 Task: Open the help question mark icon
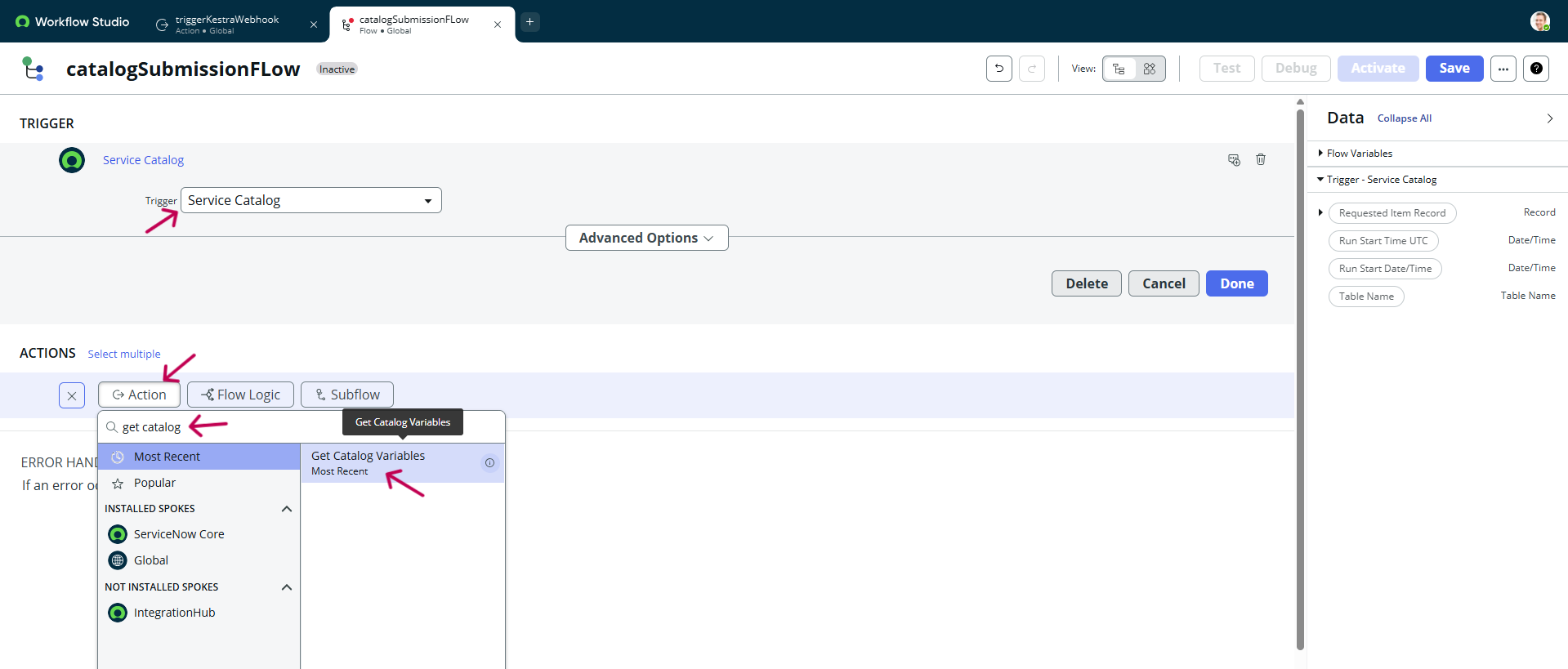tap(1536, 69)
